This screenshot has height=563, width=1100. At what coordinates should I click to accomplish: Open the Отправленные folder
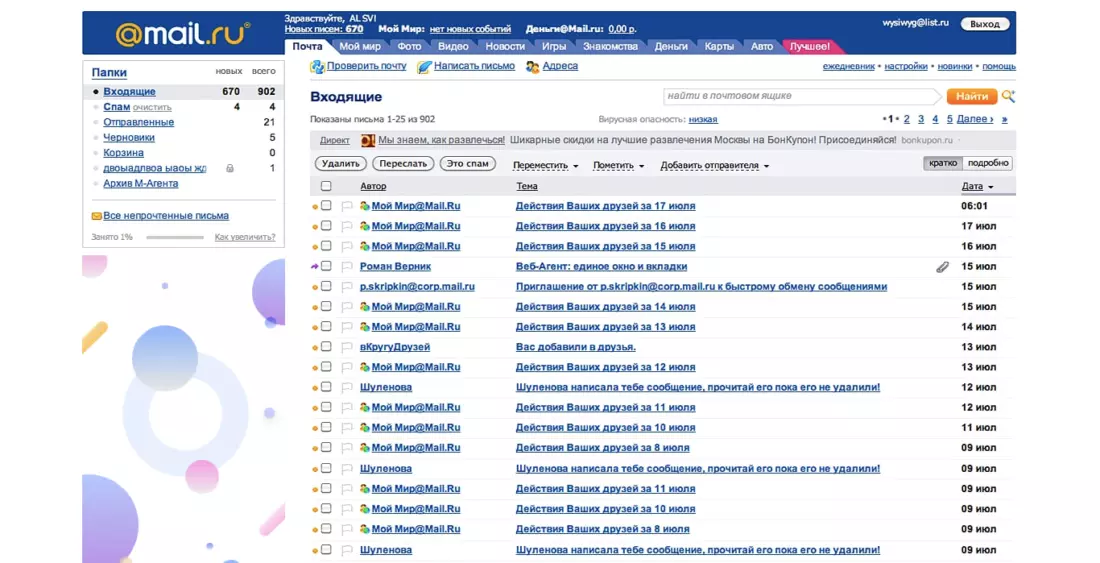click(138, 122)
